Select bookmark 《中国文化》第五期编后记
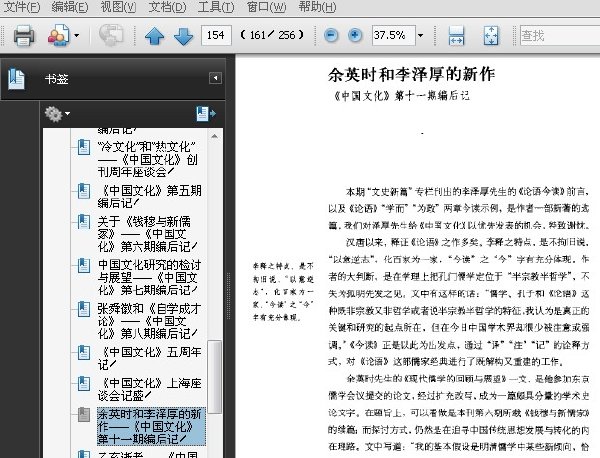Image resolution: width=600 pixels, height=458 pixels. click(x=149, y=197)
